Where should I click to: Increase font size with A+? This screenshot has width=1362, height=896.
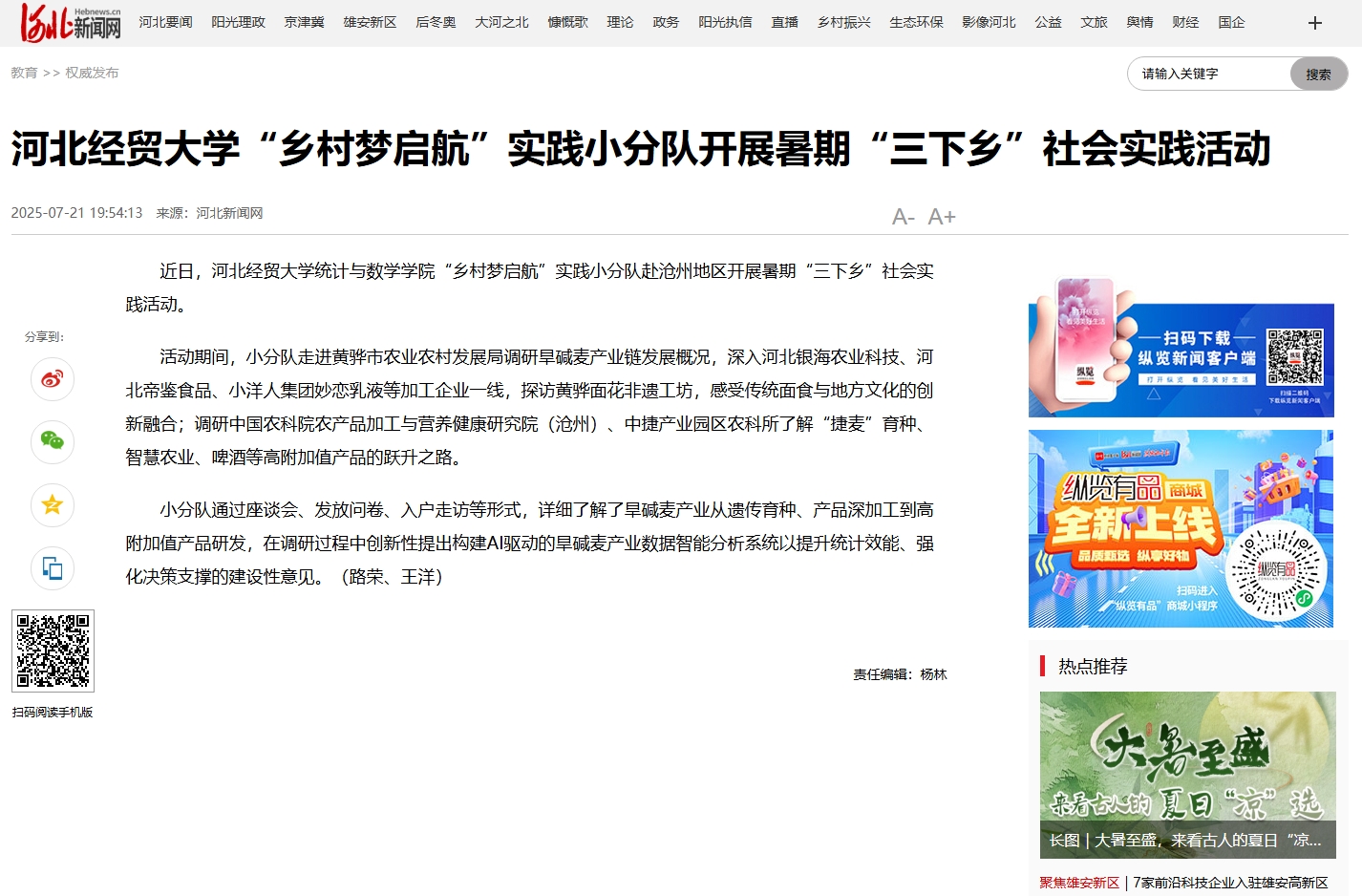(942, 217)
